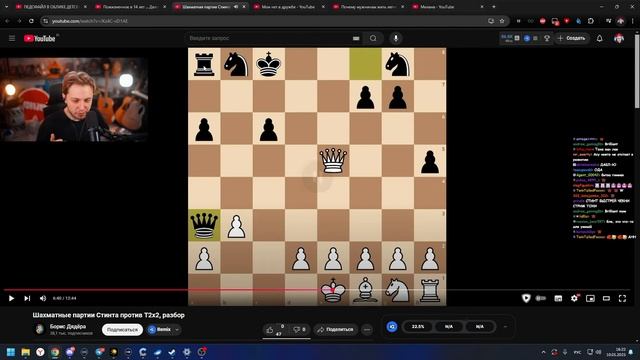Toggle subtitles in the player

point(558,298)
